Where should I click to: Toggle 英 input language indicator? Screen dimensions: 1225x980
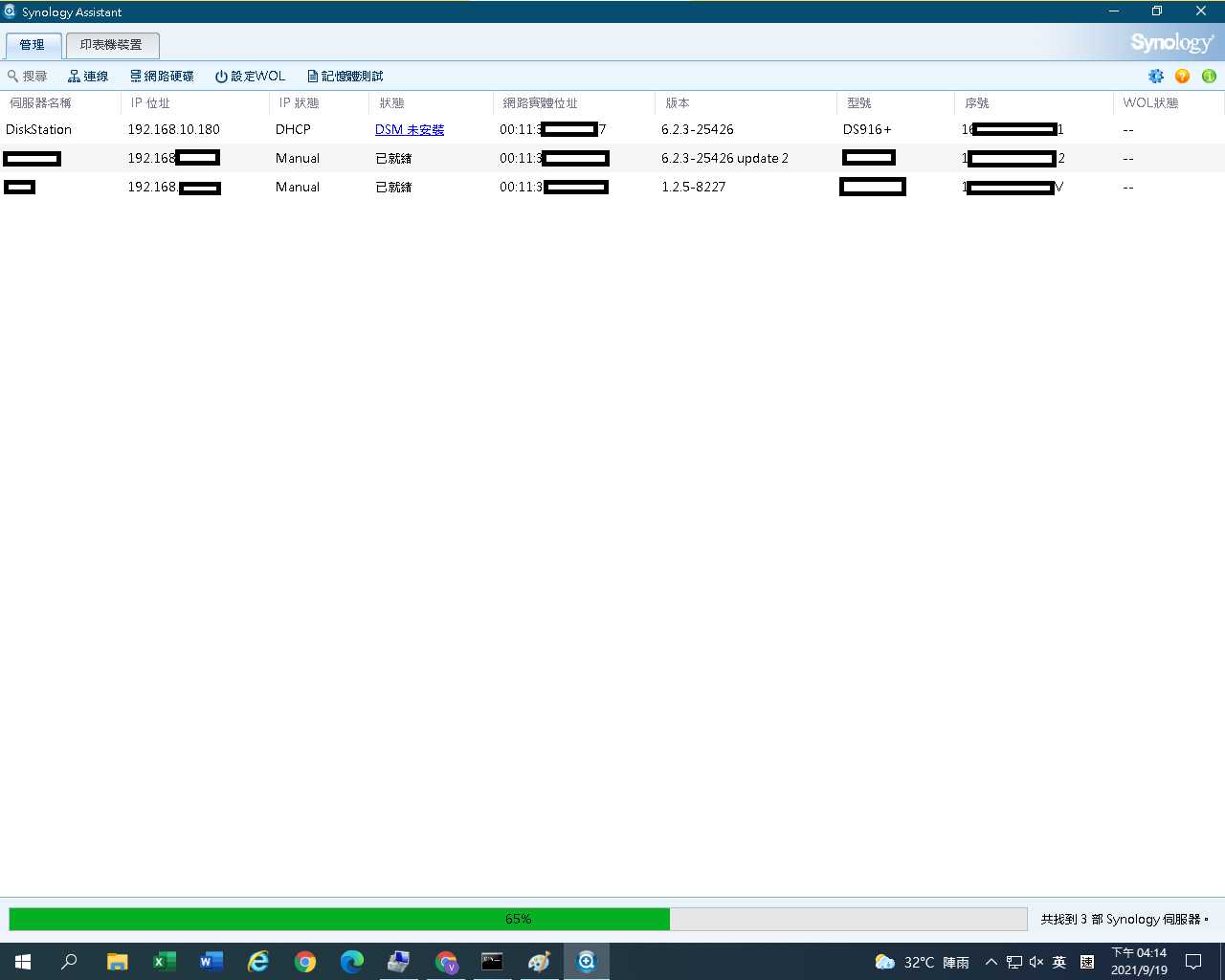(x=1059, y=962)
